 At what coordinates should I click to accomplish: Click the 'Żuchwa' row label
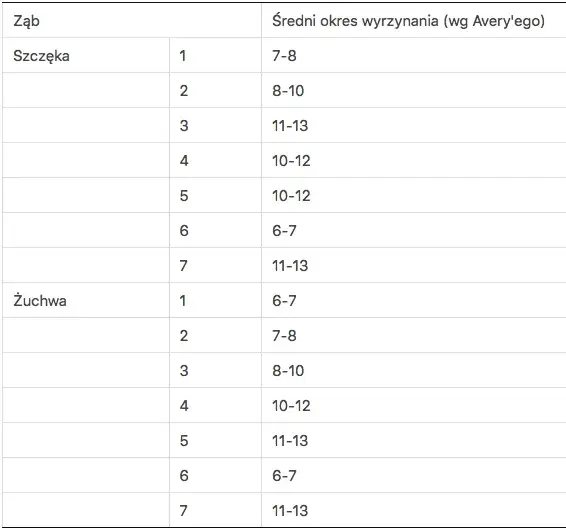tap(40, 301)
